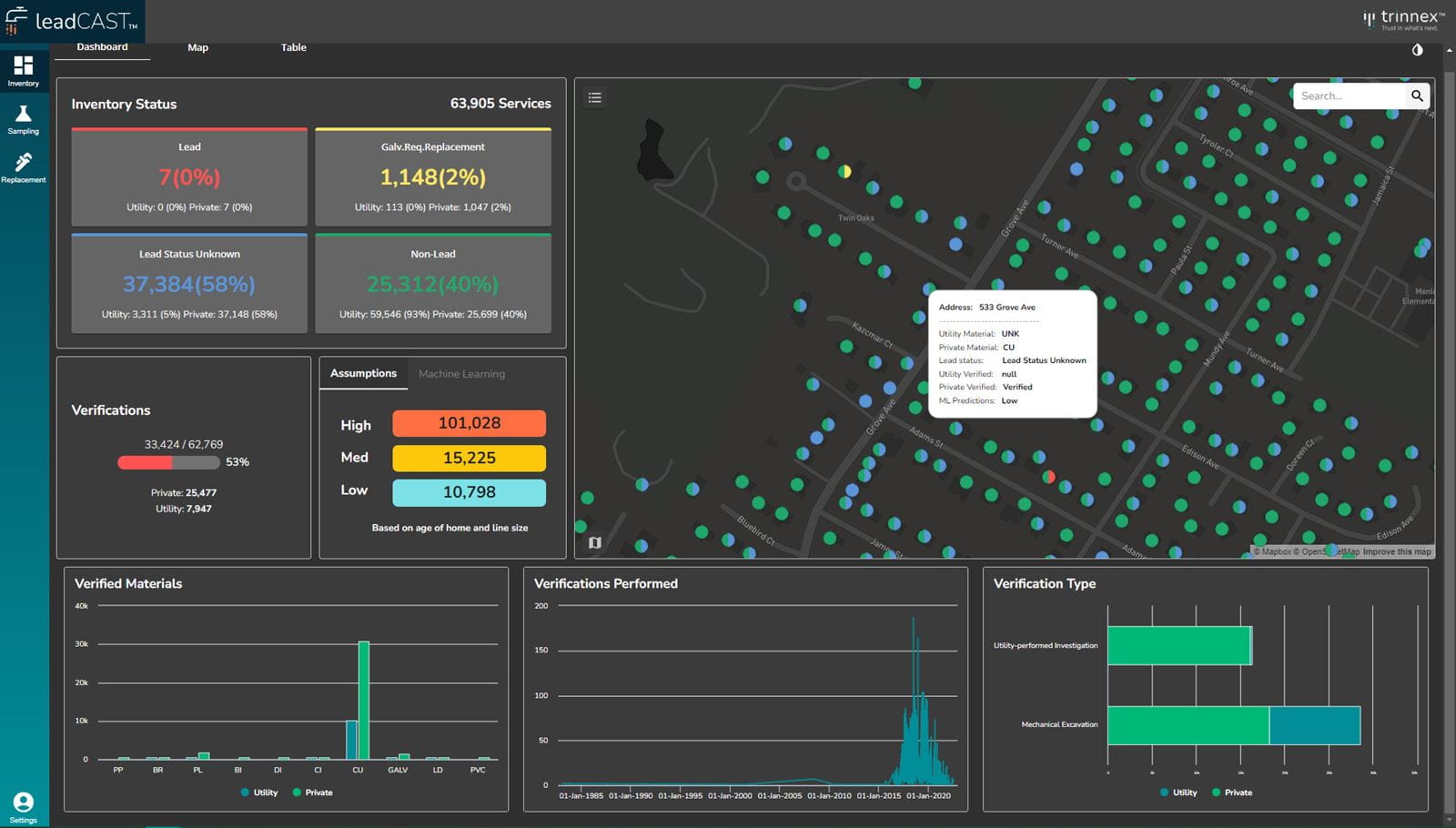The image size is (1456, 828).
Task: Click the Verifications 53% progress bar
Action: [168, 462]
